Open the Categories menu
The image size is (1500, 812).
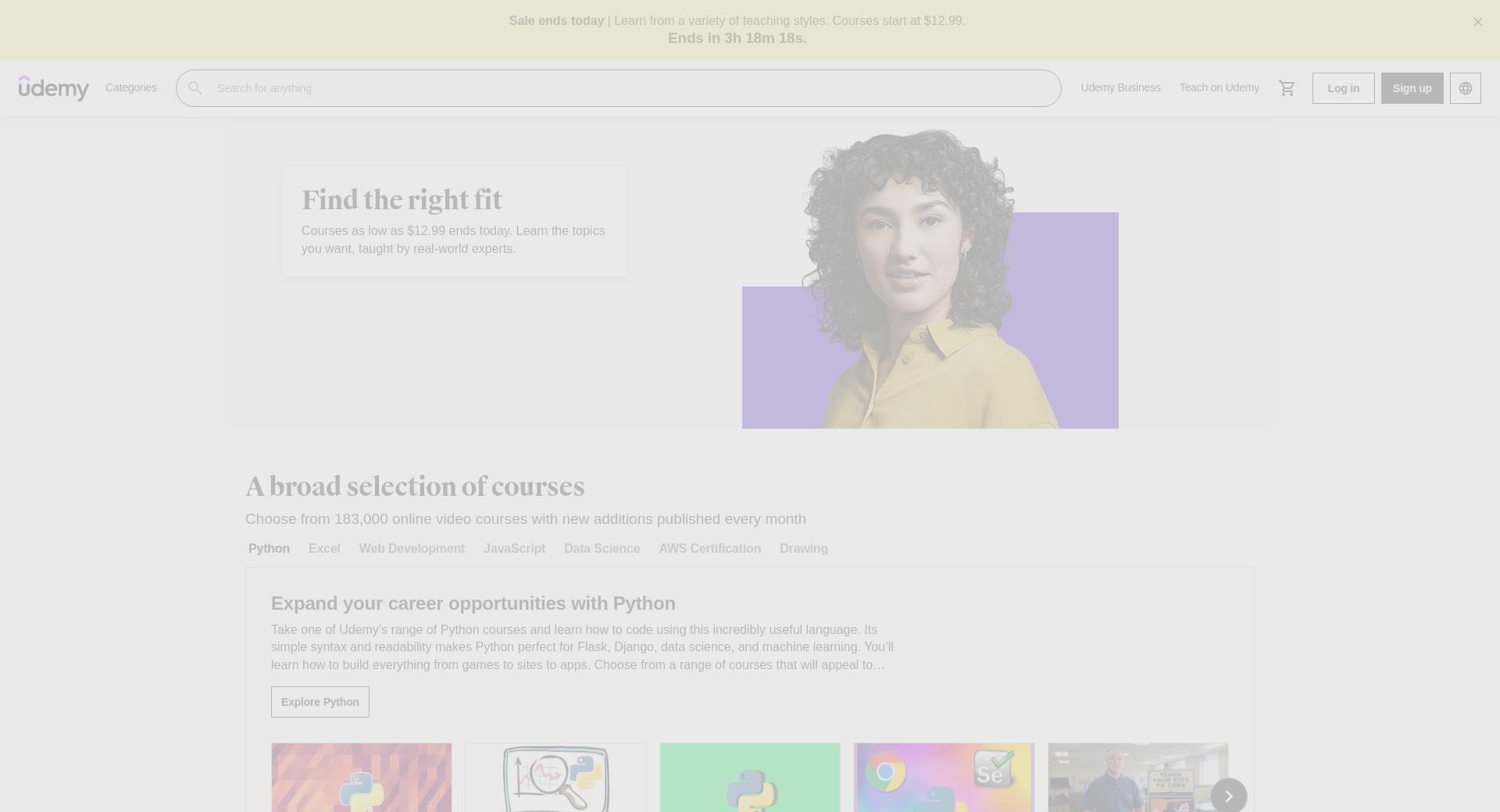coord(131,87)
